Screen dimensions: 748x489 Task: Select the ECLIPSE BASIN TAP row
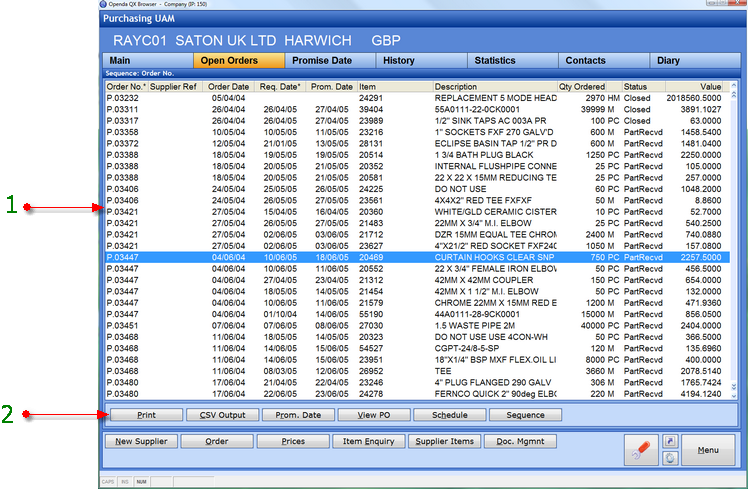(x=417, y=144)
